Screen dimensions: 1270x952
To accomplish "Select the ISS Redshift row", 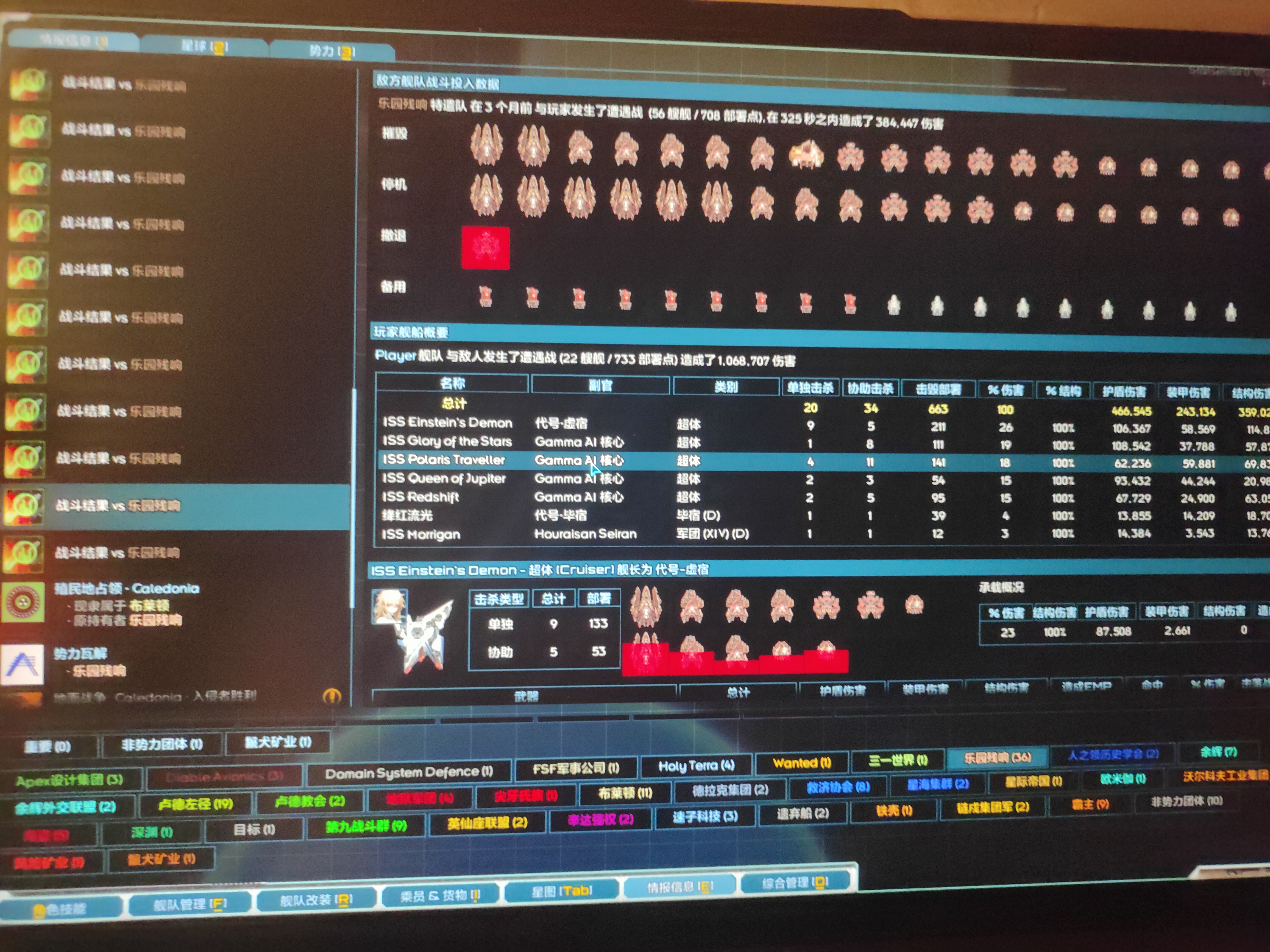I will [421, 497].
